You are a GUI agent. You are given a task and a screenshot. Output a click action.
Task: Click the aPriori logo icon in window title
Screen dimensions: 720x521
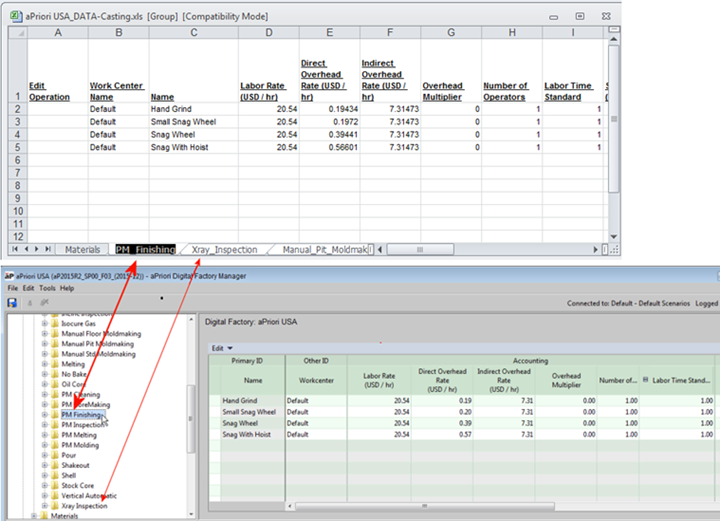[9, 276]
